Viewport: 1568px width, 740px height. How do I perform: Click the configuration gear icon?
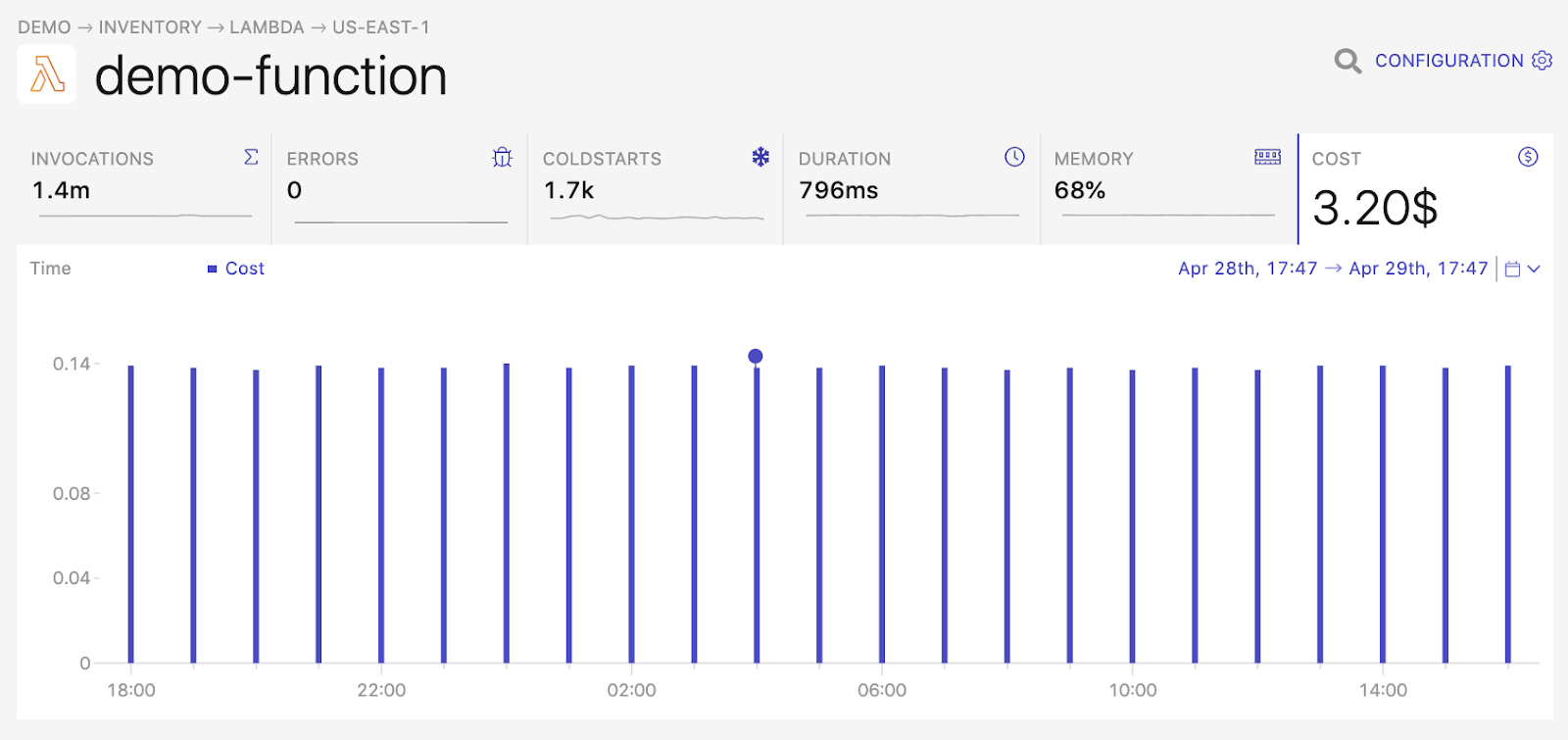tap(1543, 61)
